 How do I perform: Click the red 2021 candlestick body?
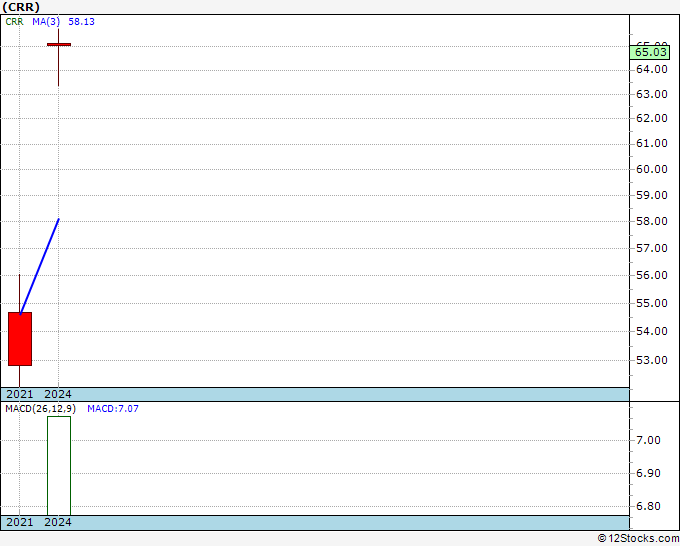click(20, 339)
